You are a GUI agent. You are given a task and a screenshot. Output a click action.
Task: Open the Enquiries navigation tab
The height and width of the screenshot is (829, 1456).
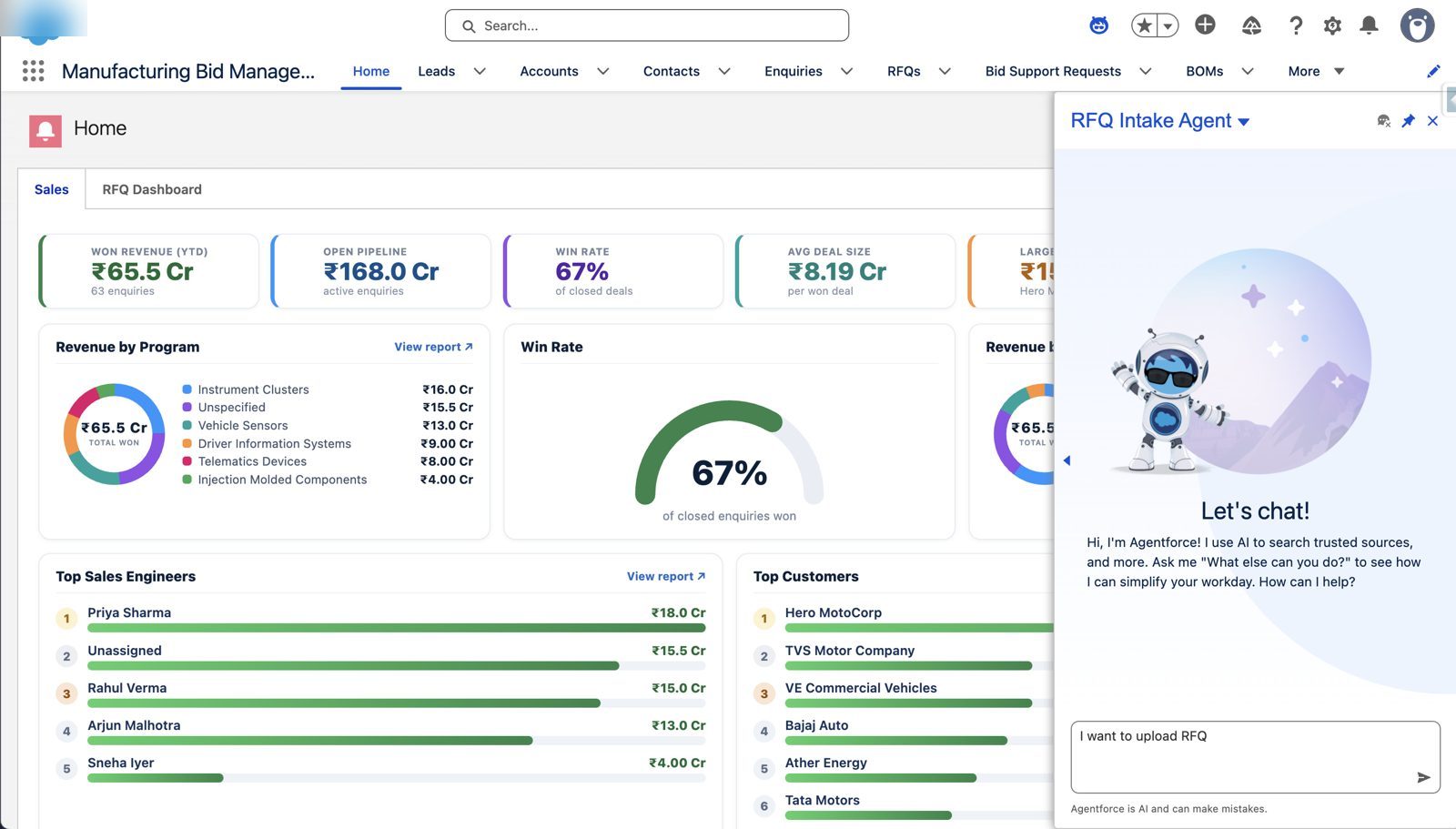click(x=794, y=71)
